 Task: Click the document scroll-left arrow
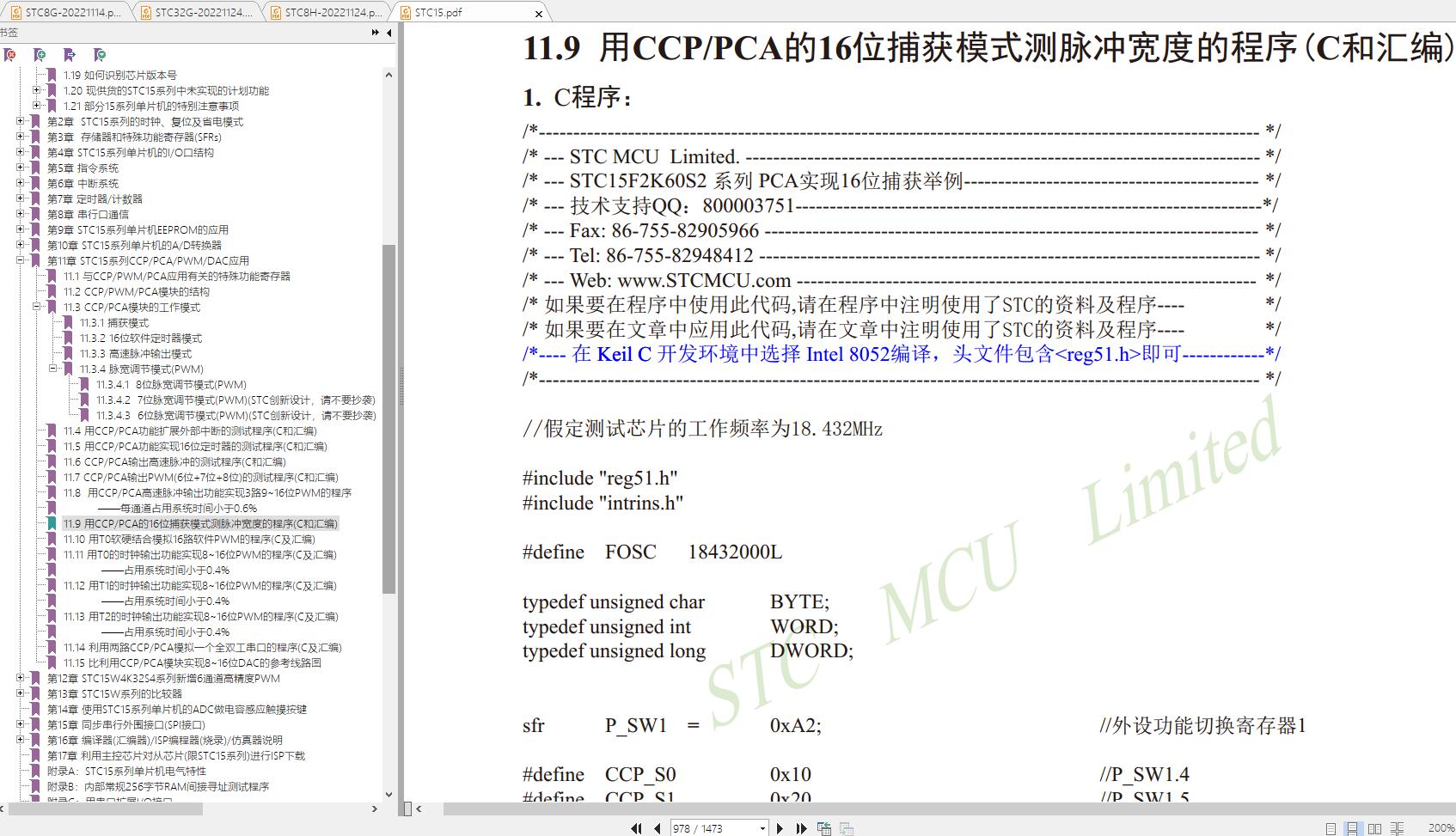419,809
